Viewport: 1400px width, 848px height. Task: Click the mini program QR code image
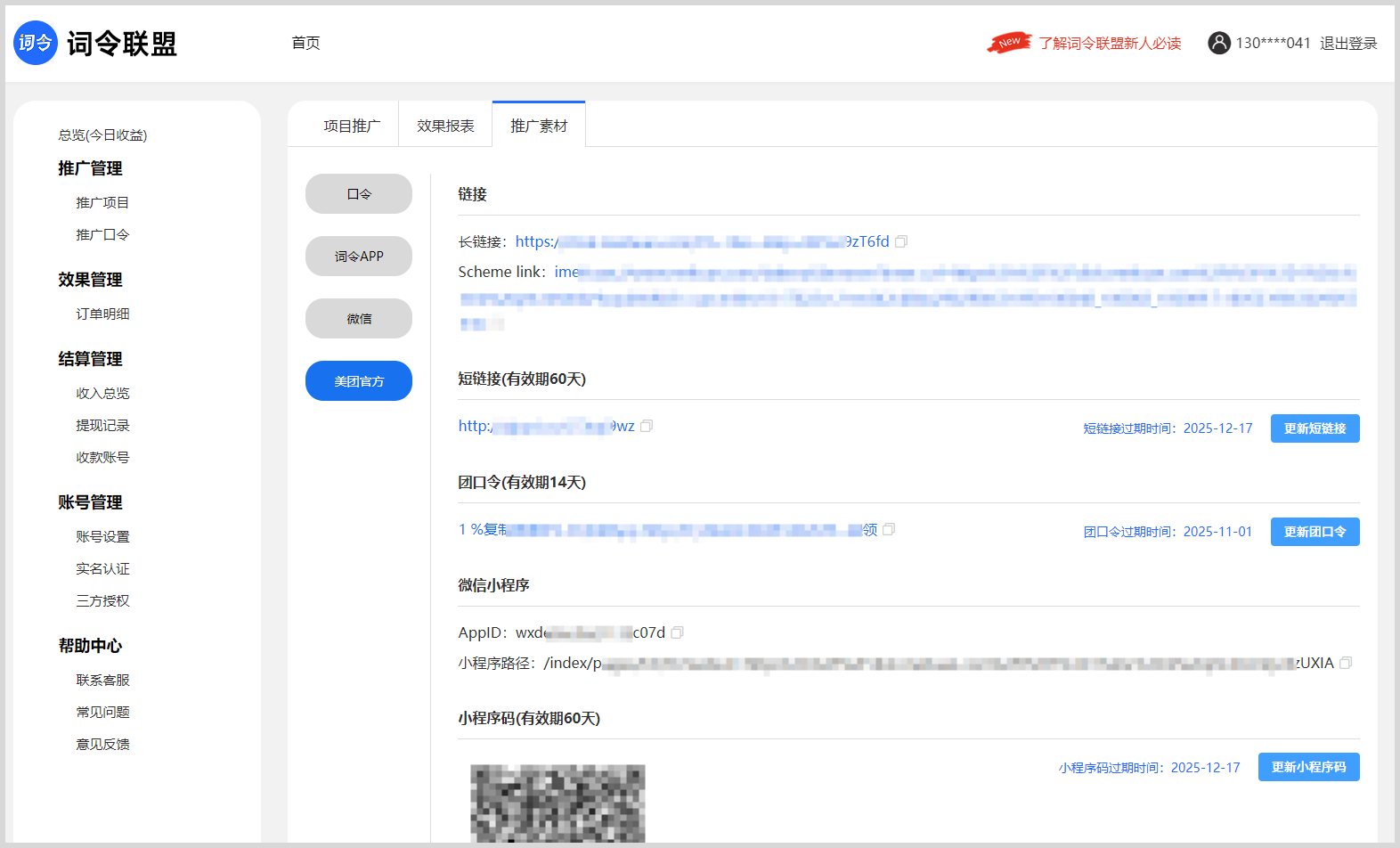tap(558, 802)
